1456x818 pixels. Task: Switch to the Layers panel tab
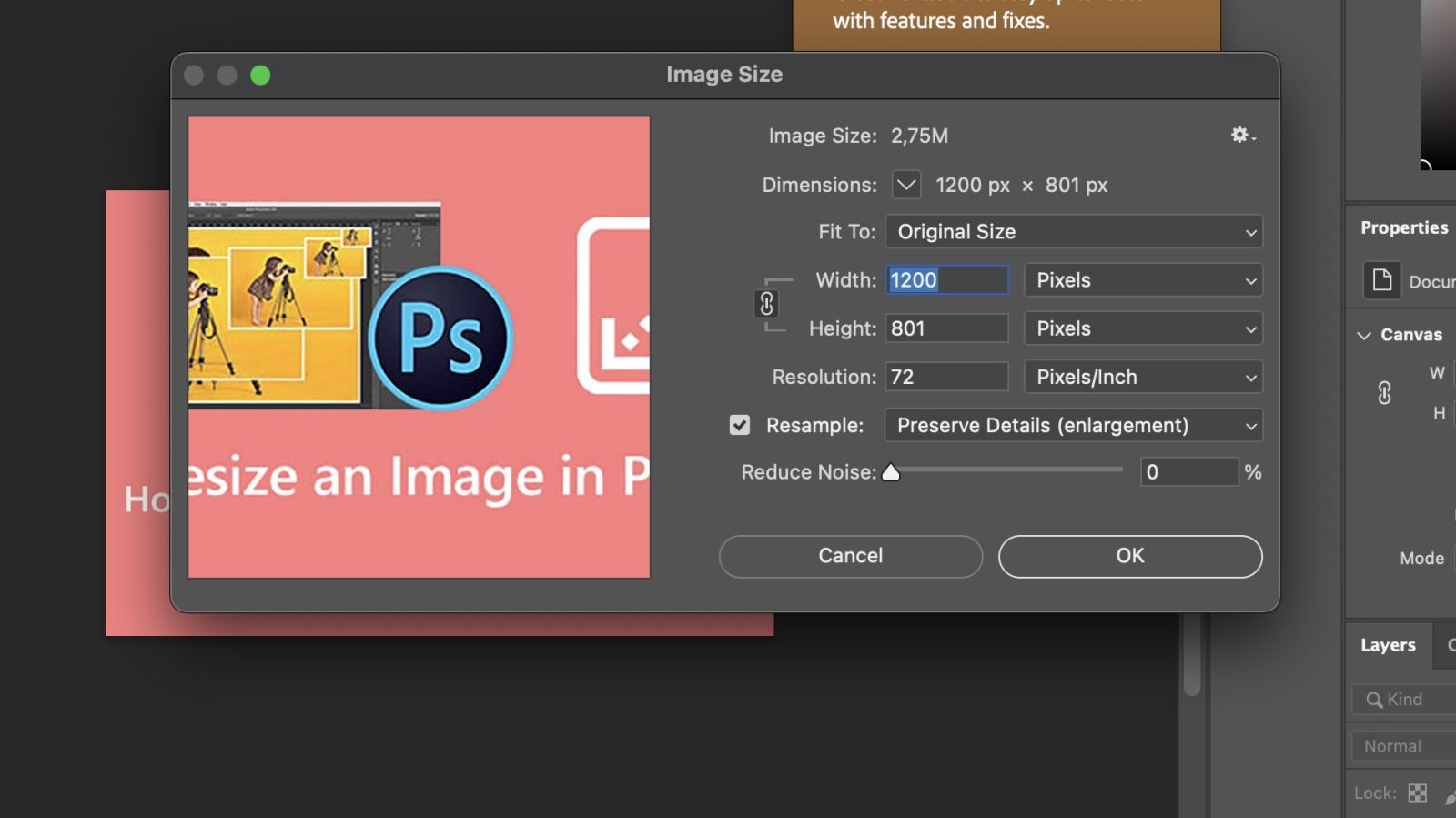1388,645
